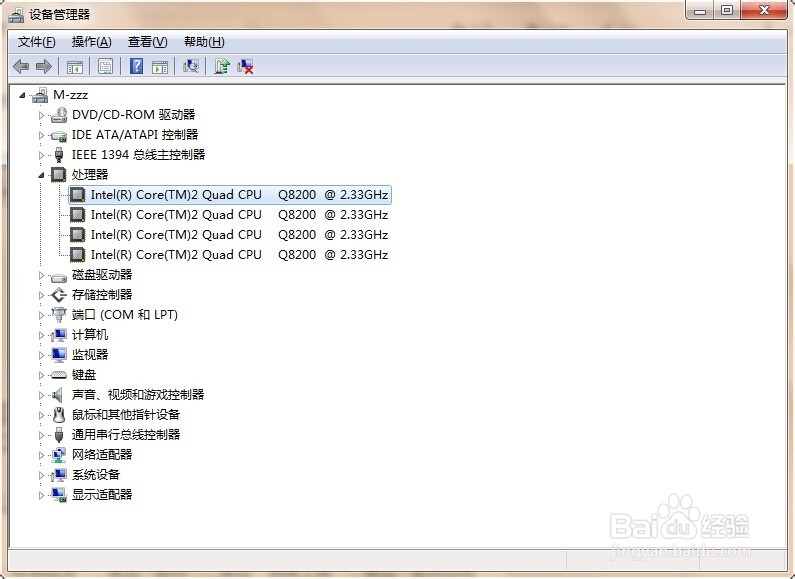Click the Forward arrow toolbar icon
The image size is (795, 579).
pyautogui.click(x=44, y=66)
